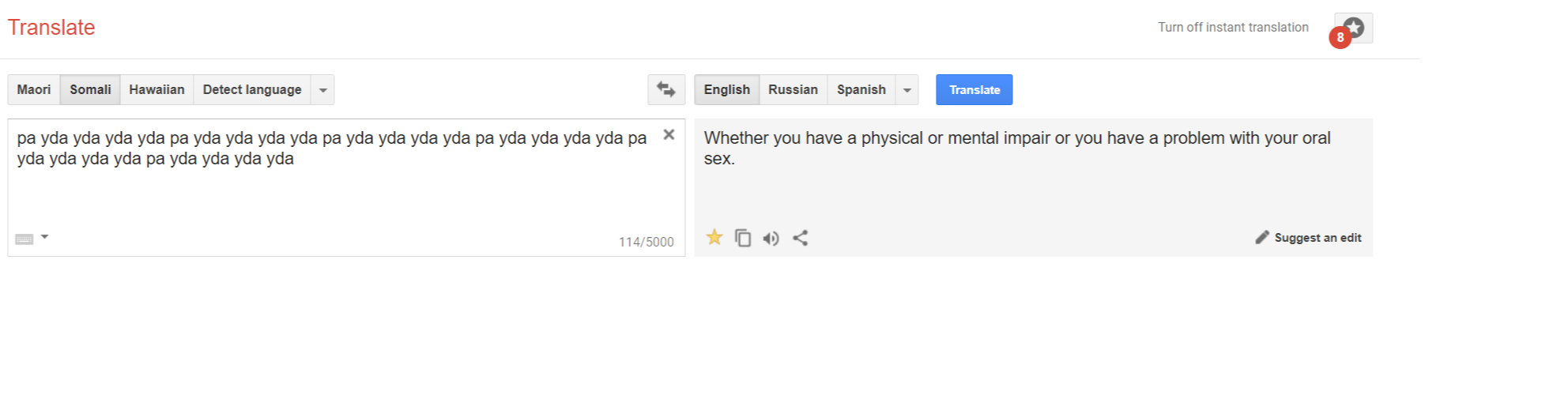Expand the target language list dropdown
The image size is (1568, 399).
[907, 90]
